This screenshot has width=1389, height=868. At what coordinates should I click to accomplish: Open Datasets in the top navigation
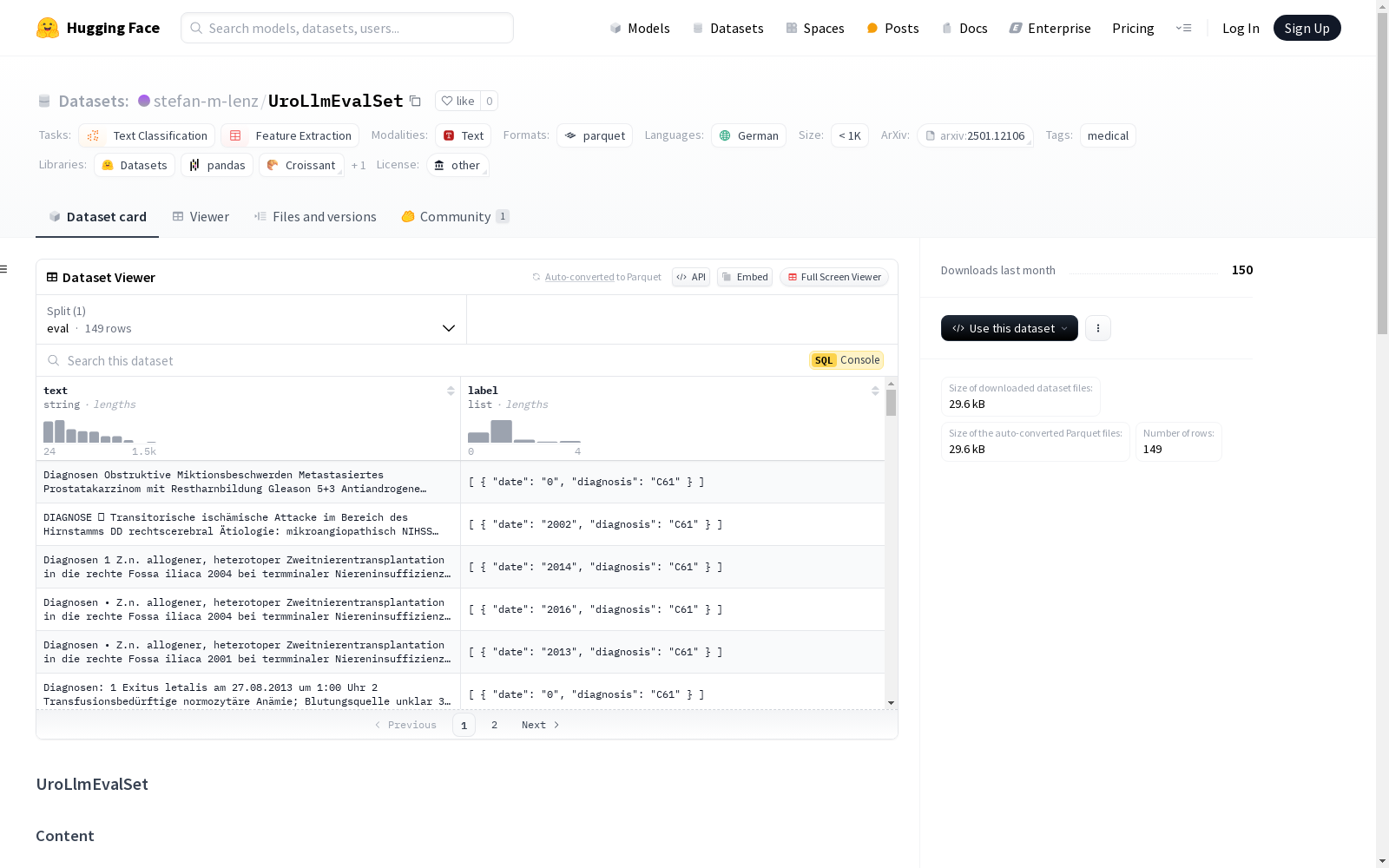click(727, 28)
